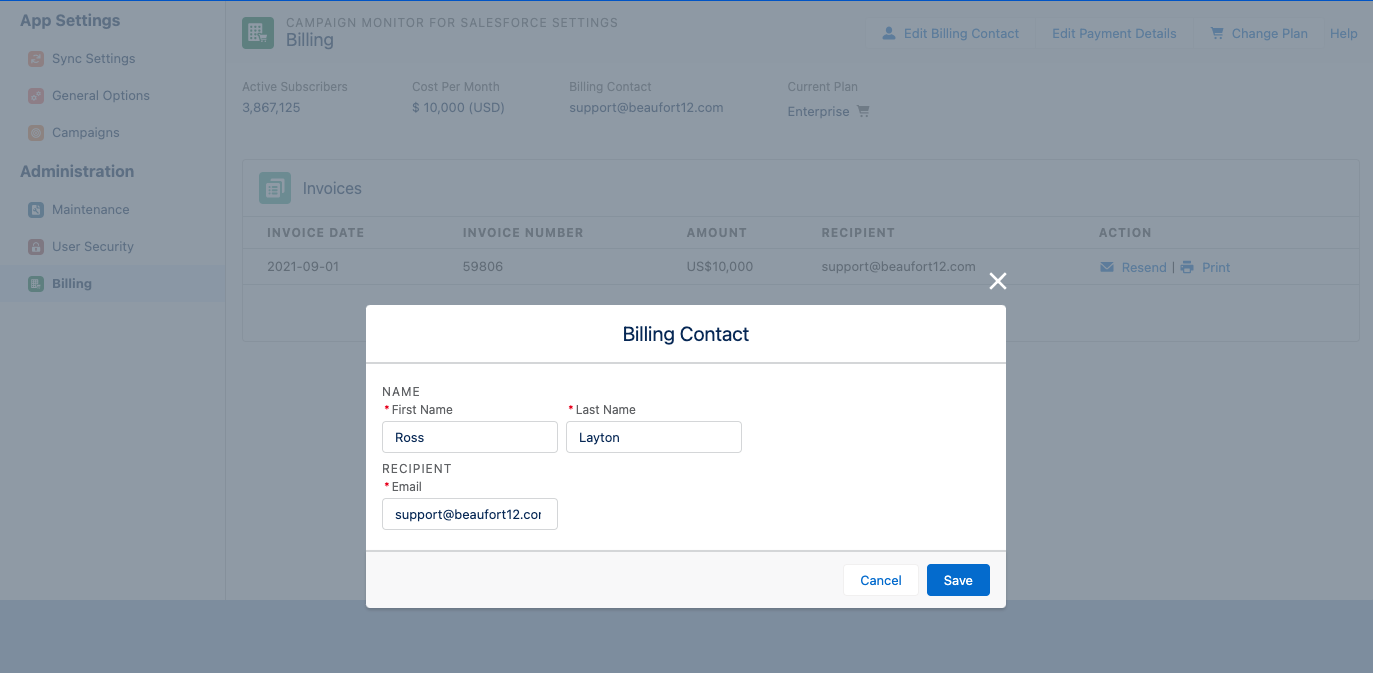Cancel the Billing Contact dialog

click(881, 580)
